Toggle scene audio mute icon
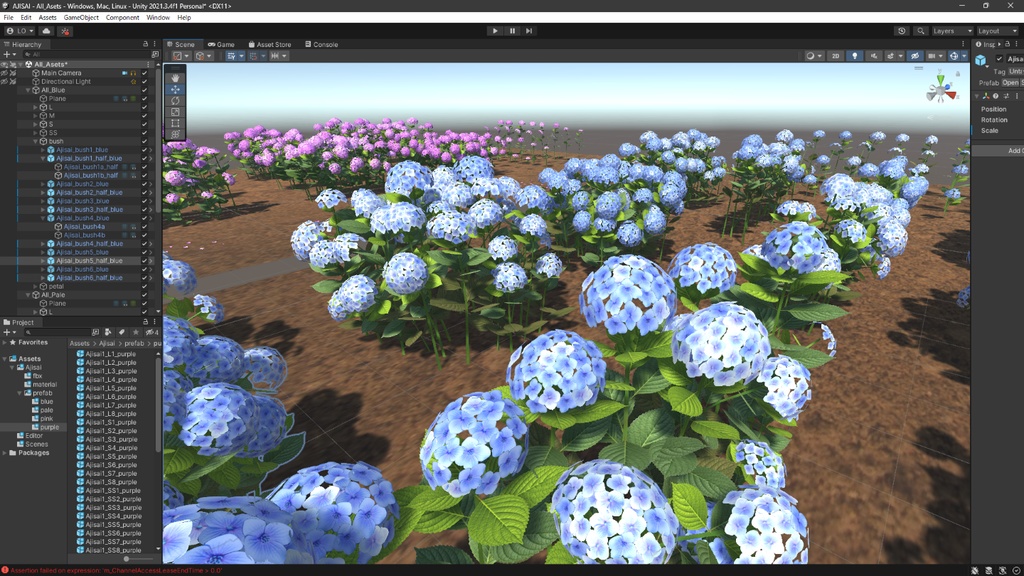This screenshot has width=1024, height=576. pos(873,56)
